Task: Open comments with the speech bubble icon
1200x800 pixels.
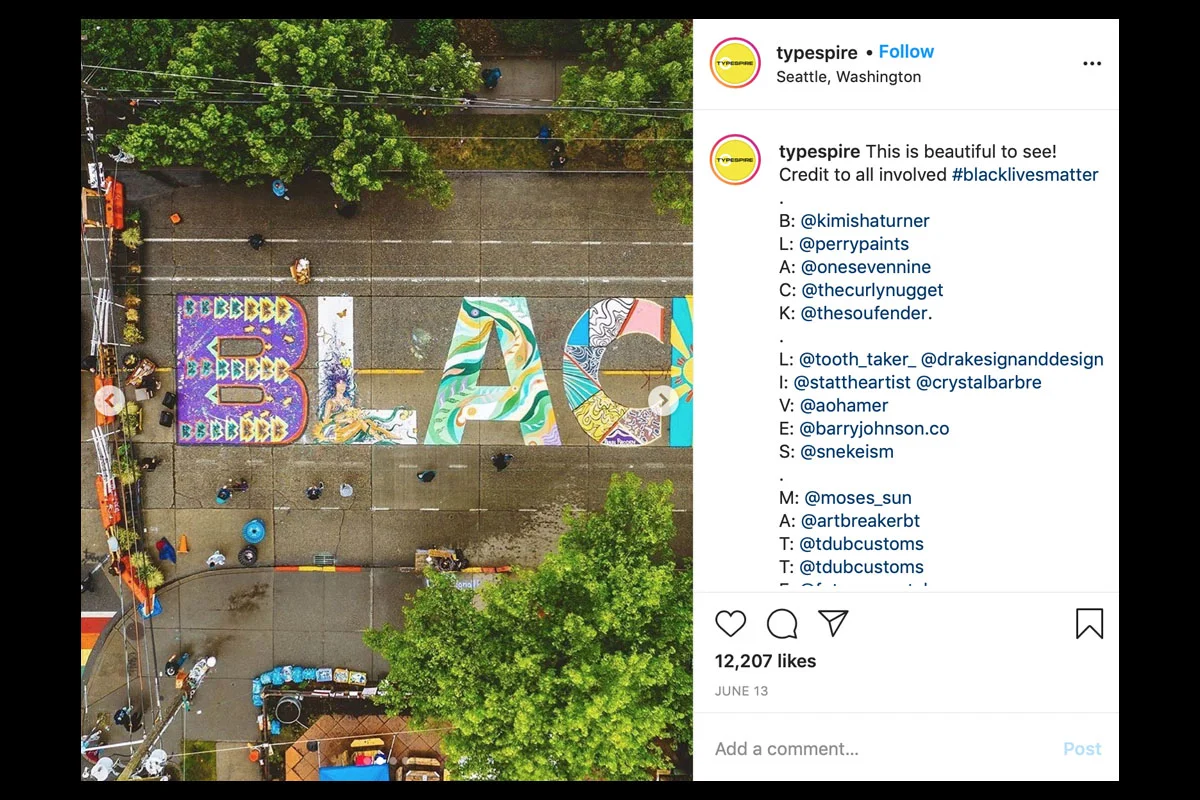Action: pyautogui.click(x=782, y=624)
